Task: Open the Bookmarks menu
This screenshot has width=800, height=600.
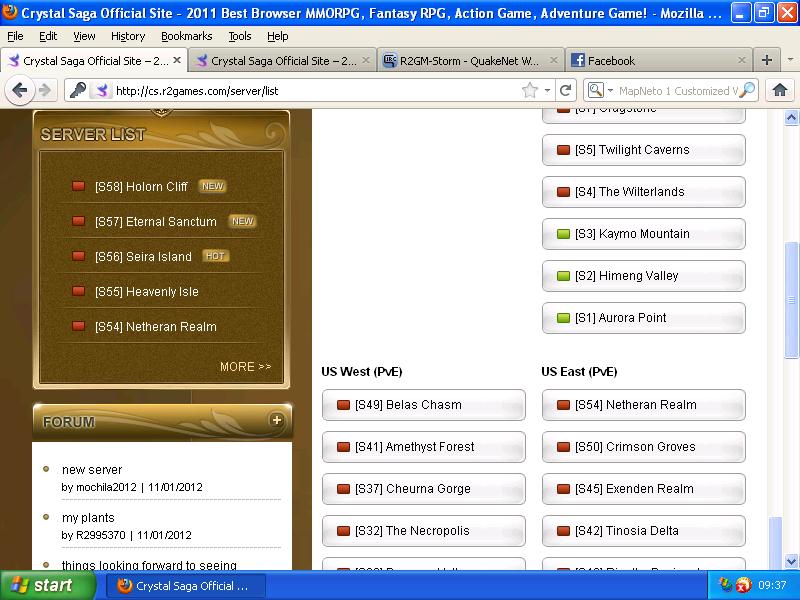Action: pyautogui.click(x=186, y=36)
